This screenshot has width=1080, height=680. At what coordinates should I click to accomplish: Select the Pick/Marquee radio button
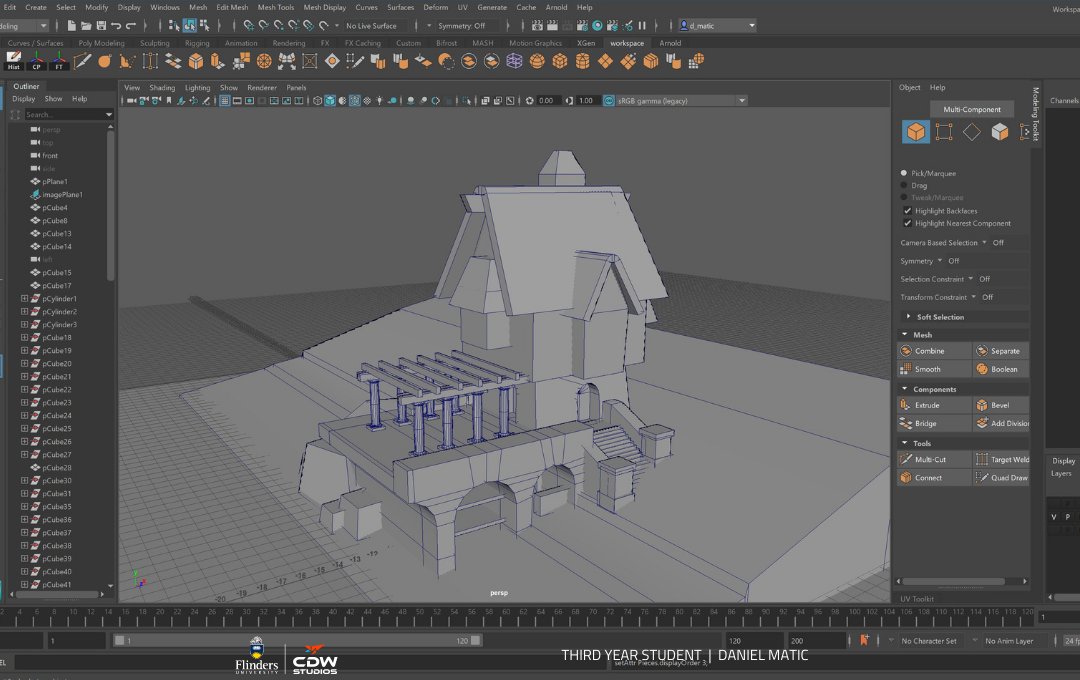tap(904, 173)
